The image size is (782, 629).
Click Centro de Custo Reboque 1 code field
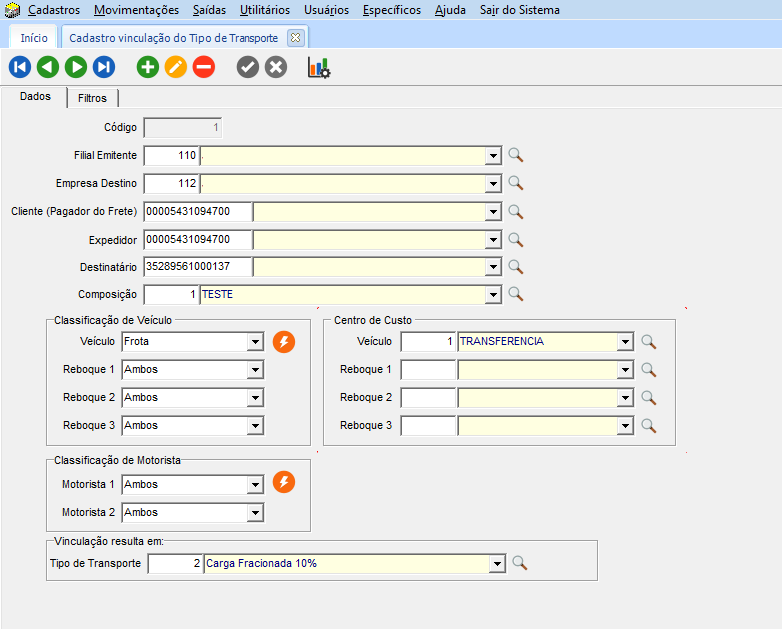428,370
